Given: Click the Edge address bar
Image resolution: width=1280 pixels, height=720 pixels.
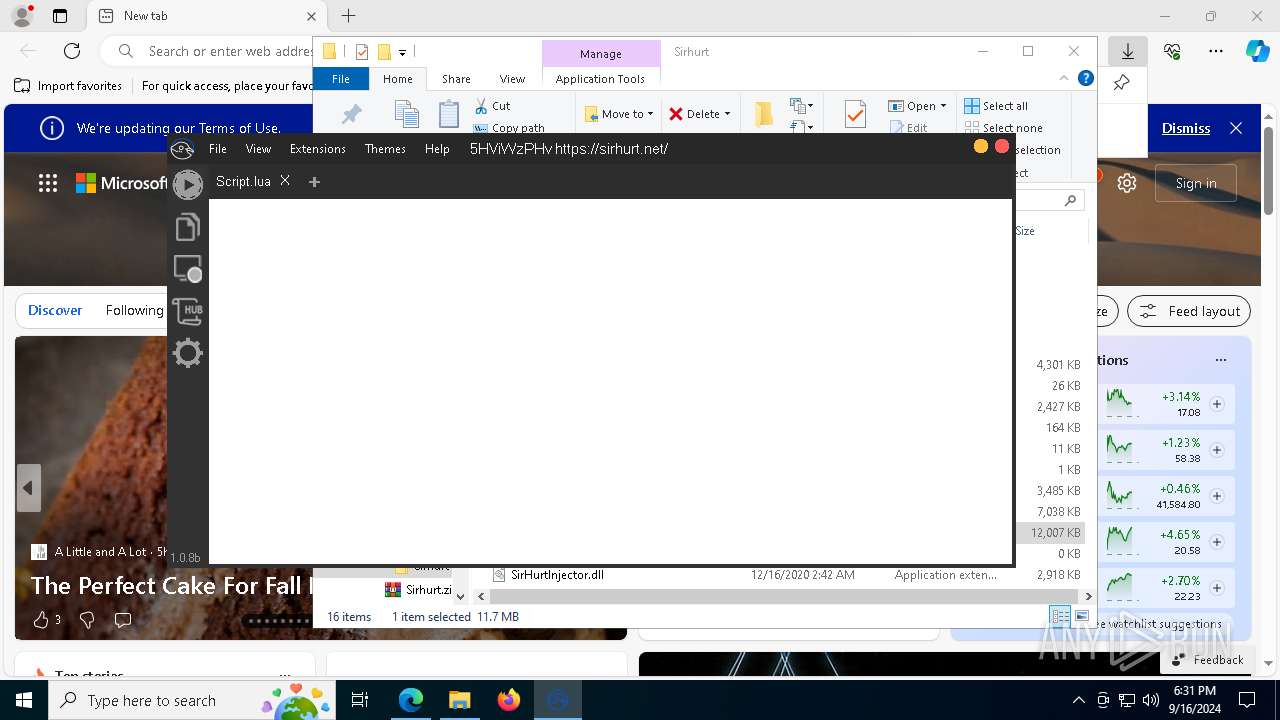Looking at the screenshot, I should (230, 51).
